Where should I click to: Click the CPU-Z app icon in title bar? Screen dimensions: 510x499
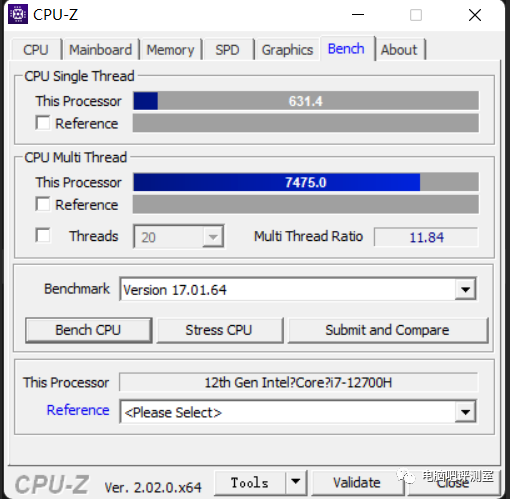[x=18, y=15]
